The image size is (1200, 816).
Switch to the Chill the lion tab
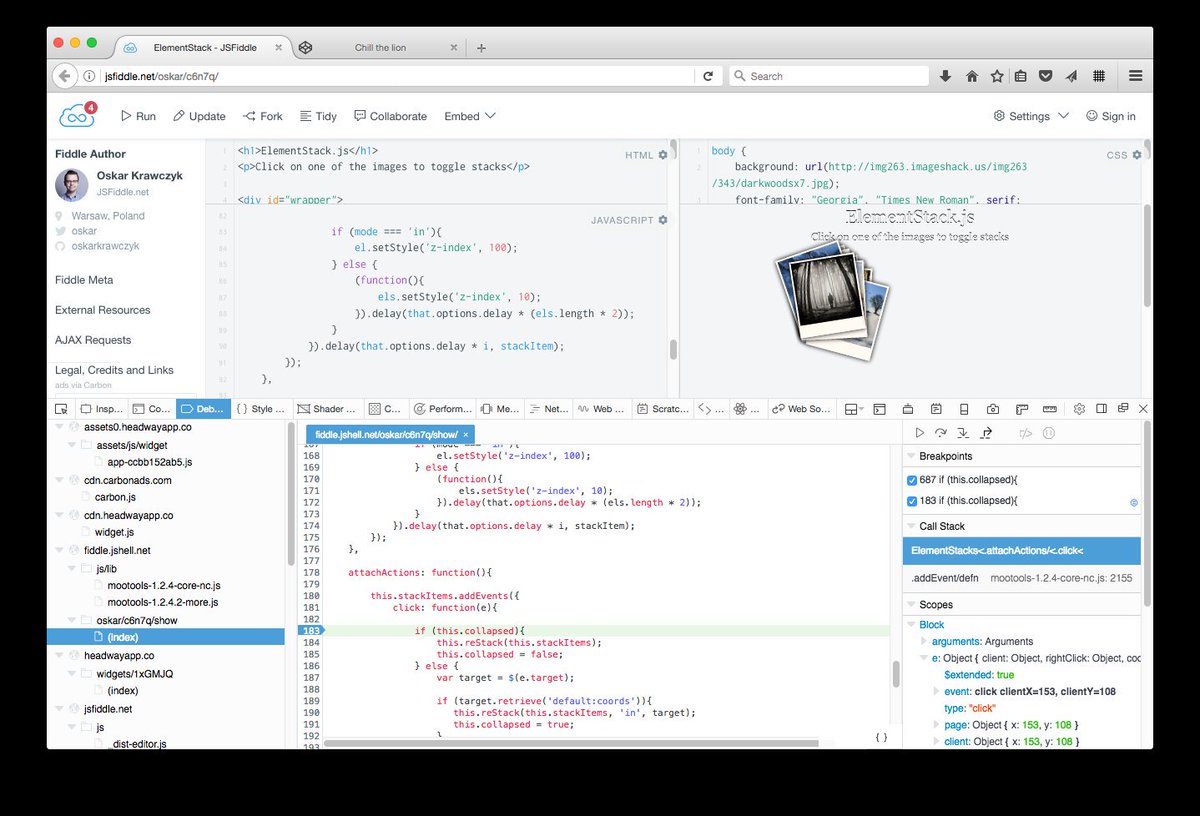coord(380,48)
